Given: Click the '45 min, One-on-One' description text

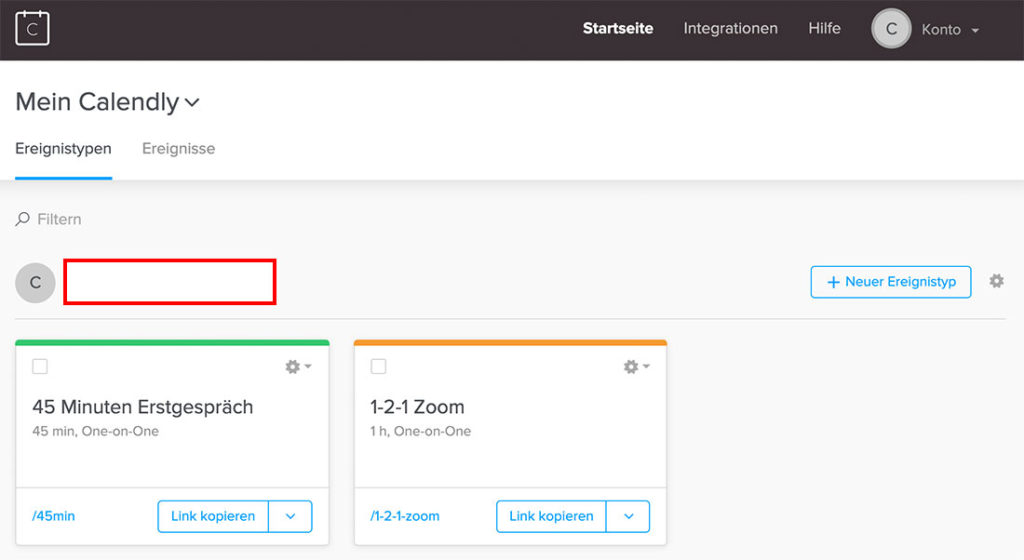Looking at the screenshot, I should [95, 431].
